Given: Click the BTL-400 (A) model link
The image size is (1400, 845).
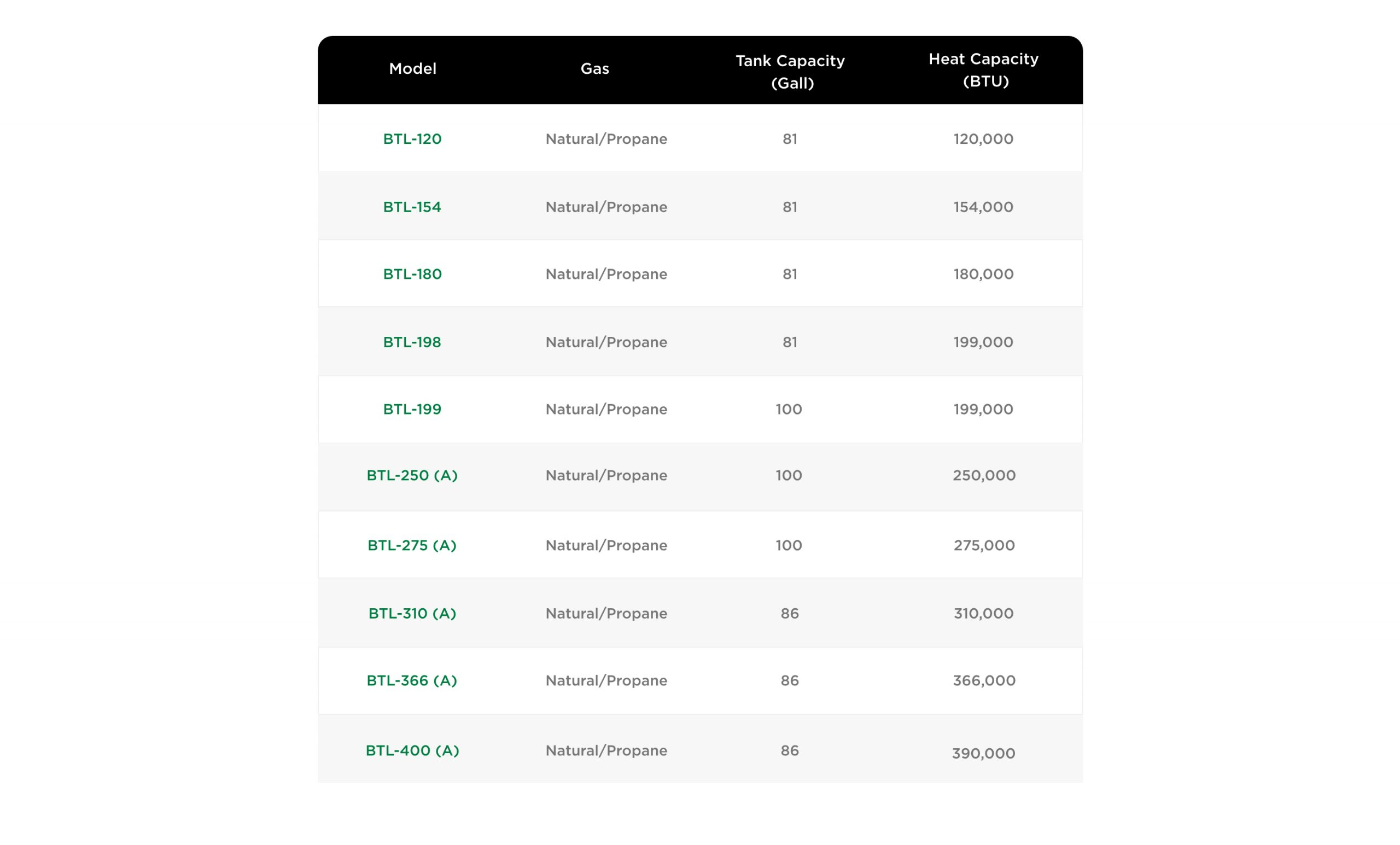Looking at the screenshot, I should (x=412, y=751).
